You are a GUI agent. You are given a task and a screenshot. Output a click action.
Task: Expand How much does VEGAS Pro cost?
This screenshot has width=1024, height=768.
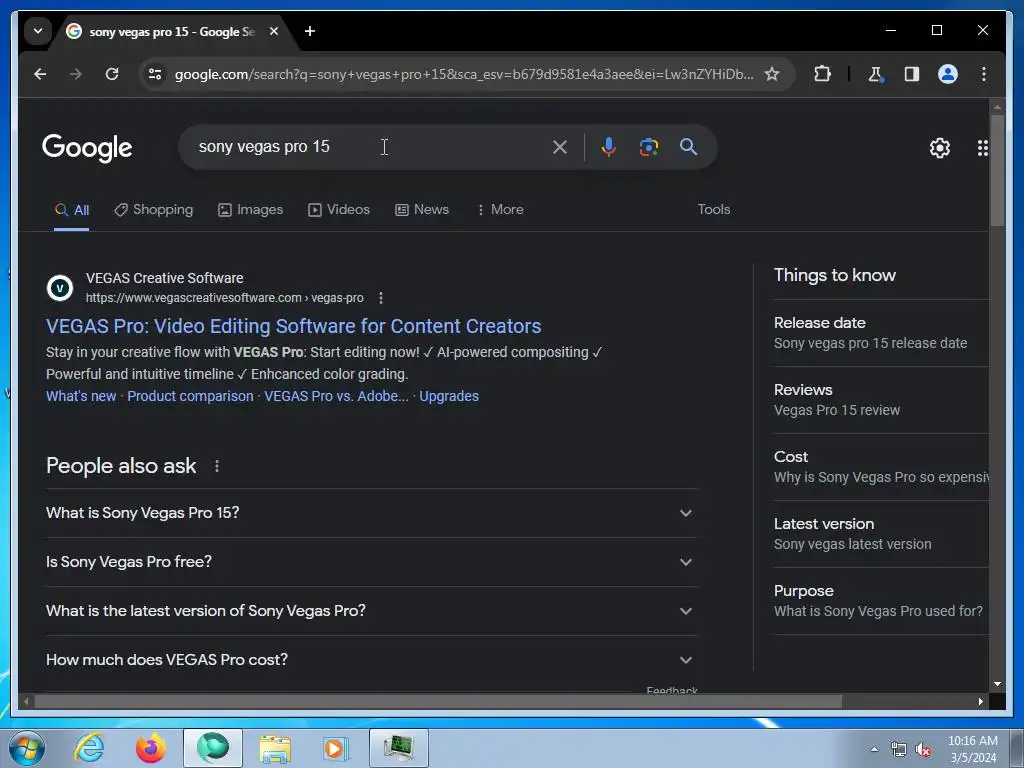tap(371, 660)
